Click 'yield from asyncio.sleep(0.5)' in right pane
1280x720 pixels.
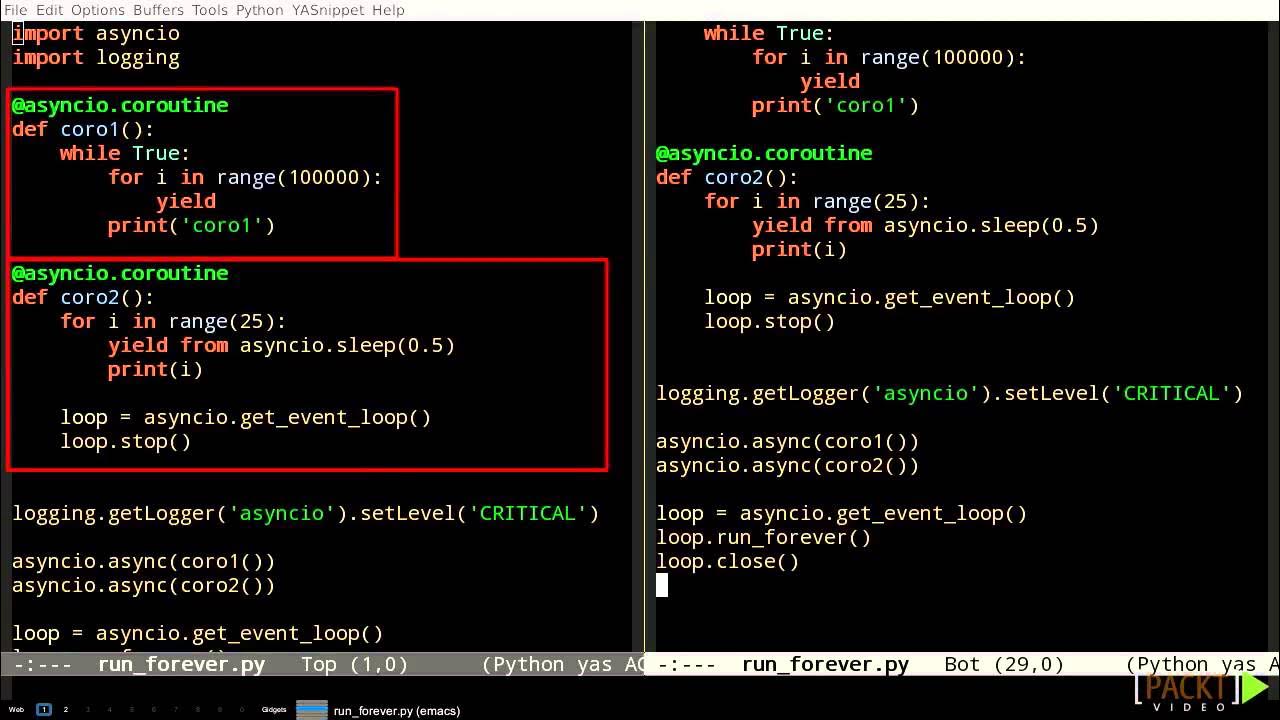point(925,225)
